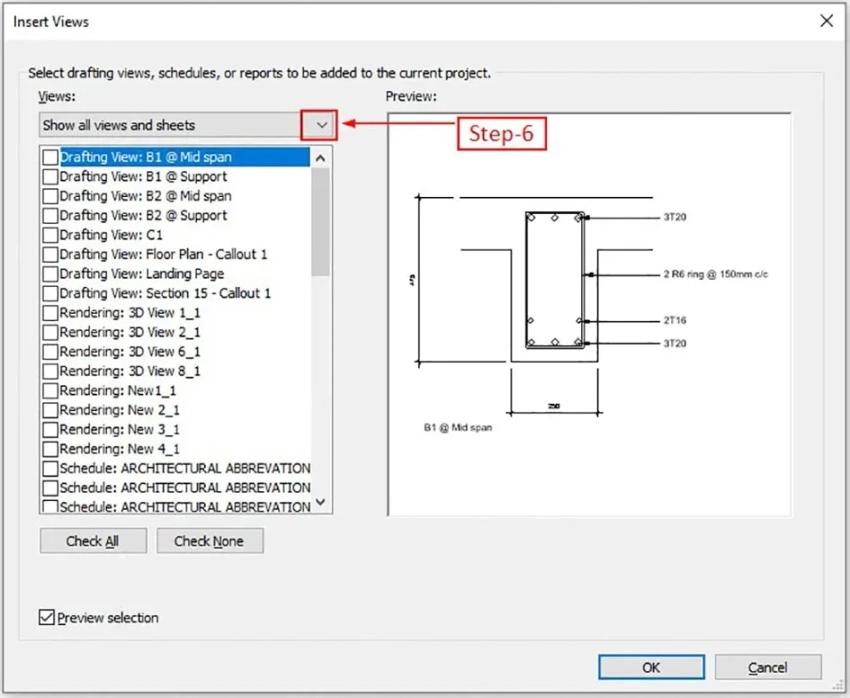Enable the Drafting View: C1 checkbox
Viewport: 850px width, 698px height.
[50, 235]
